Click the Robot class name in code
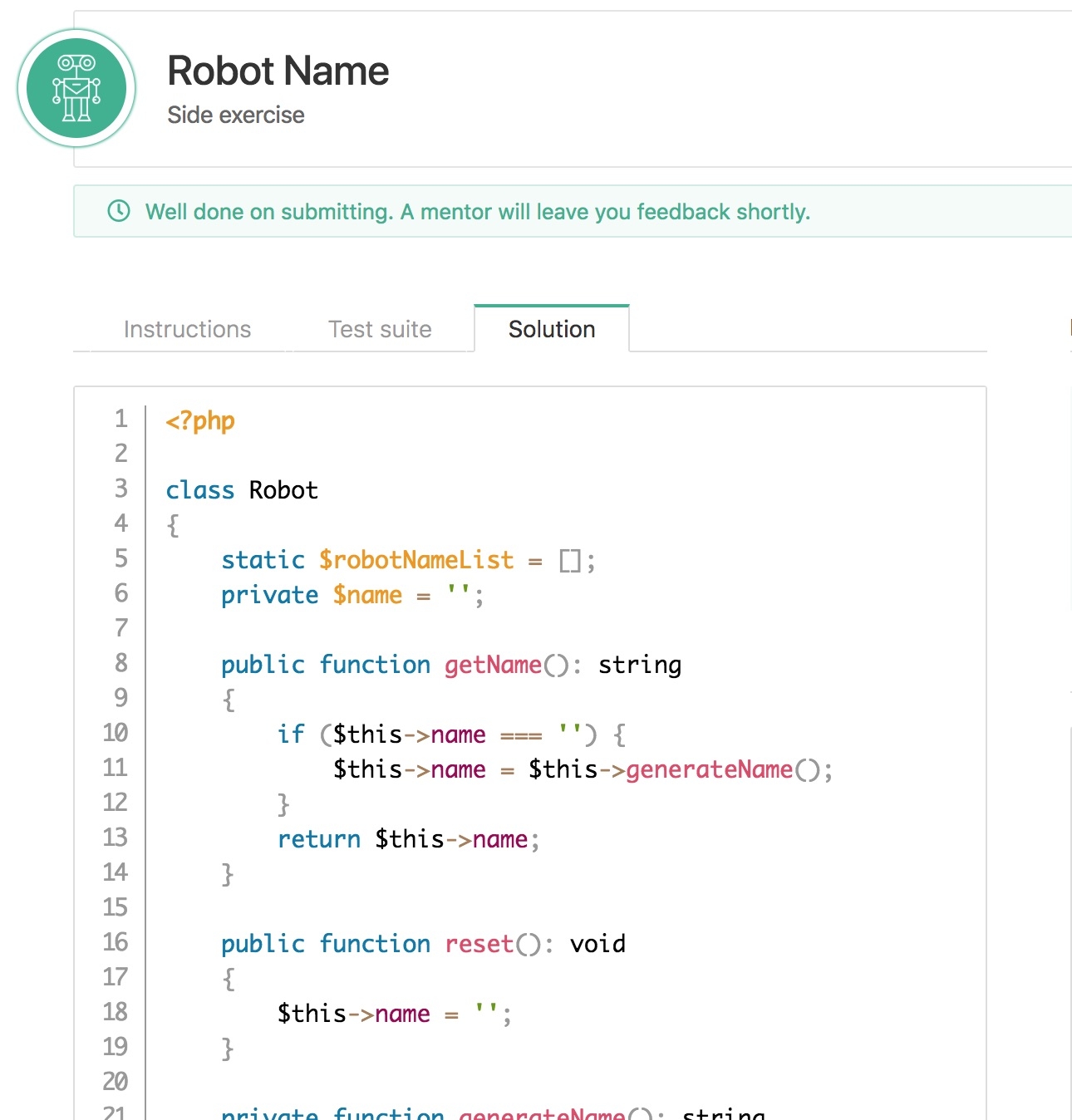 (x=283, y=490)
